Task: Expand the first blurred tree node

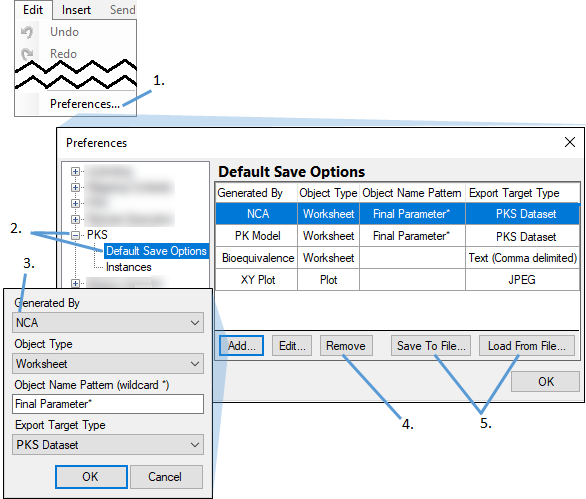Action: (x=75, y=172)
